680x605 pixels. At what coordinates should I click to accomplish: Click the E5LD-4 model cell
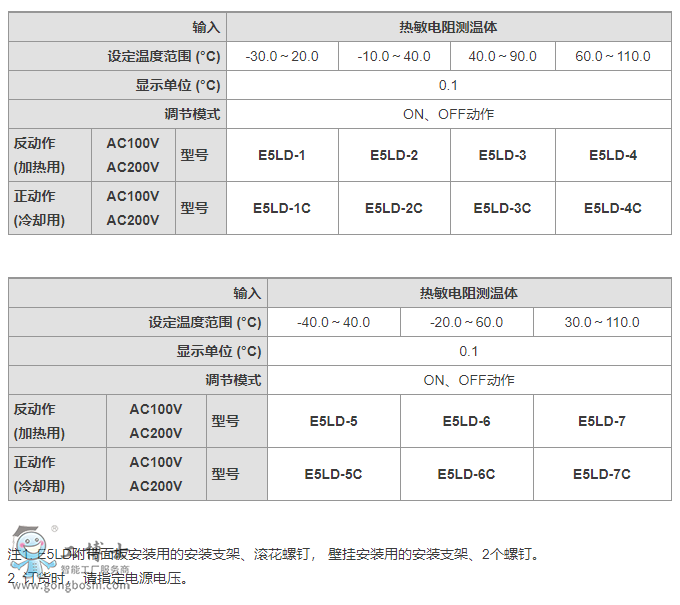[613, 155]
